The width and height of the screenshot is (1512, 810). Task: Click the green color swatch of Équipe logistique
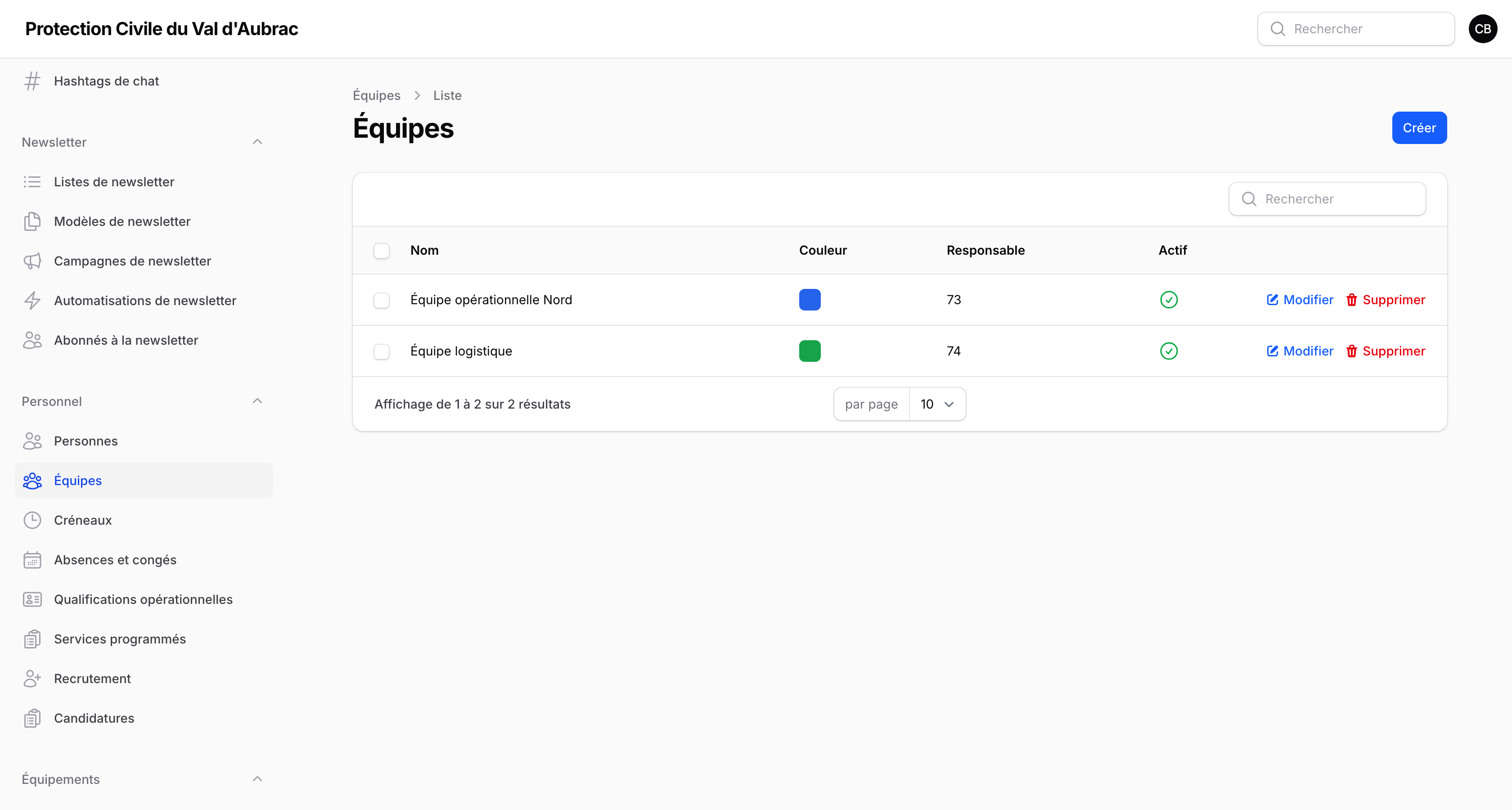point(810,351)
